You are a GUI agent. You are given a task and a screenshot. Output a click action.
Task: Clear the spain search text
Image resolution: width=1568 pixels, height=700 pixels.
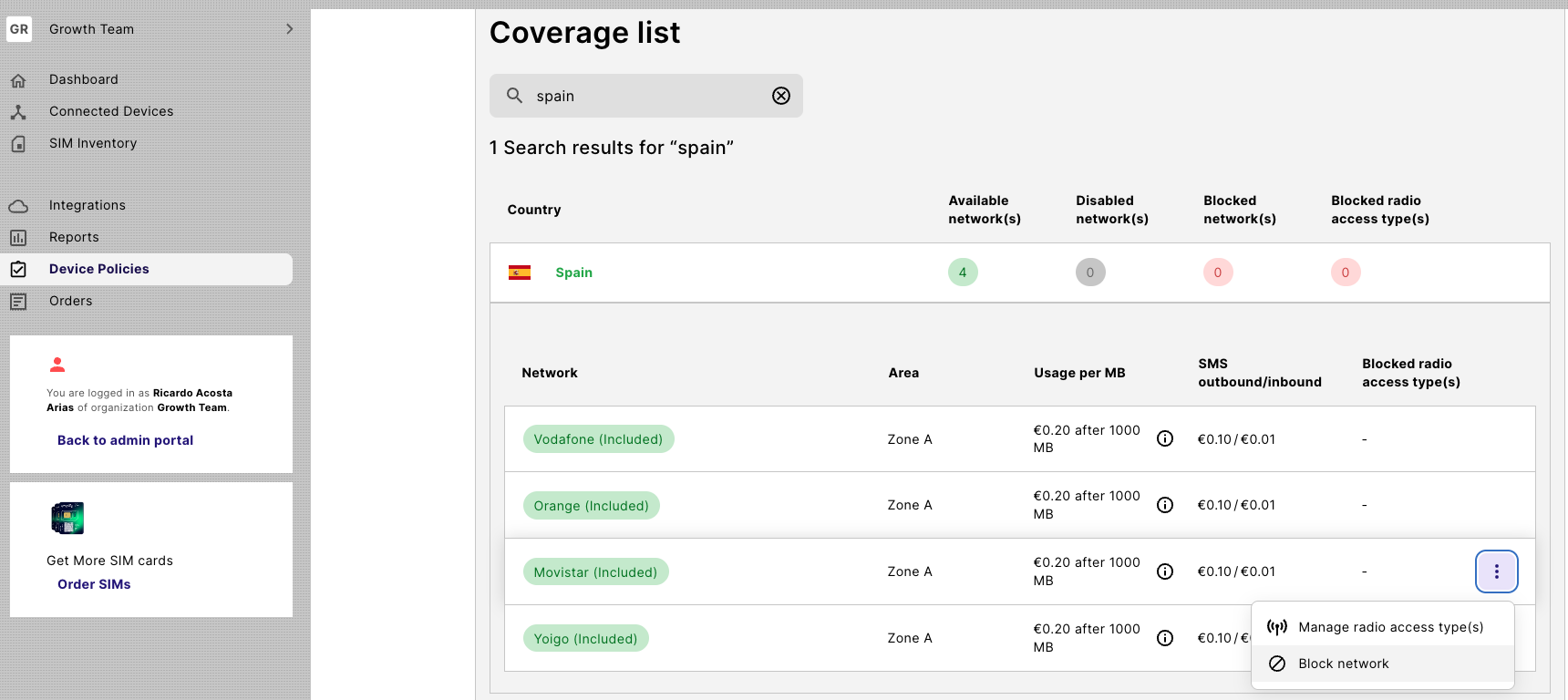[x=781, y=96]
